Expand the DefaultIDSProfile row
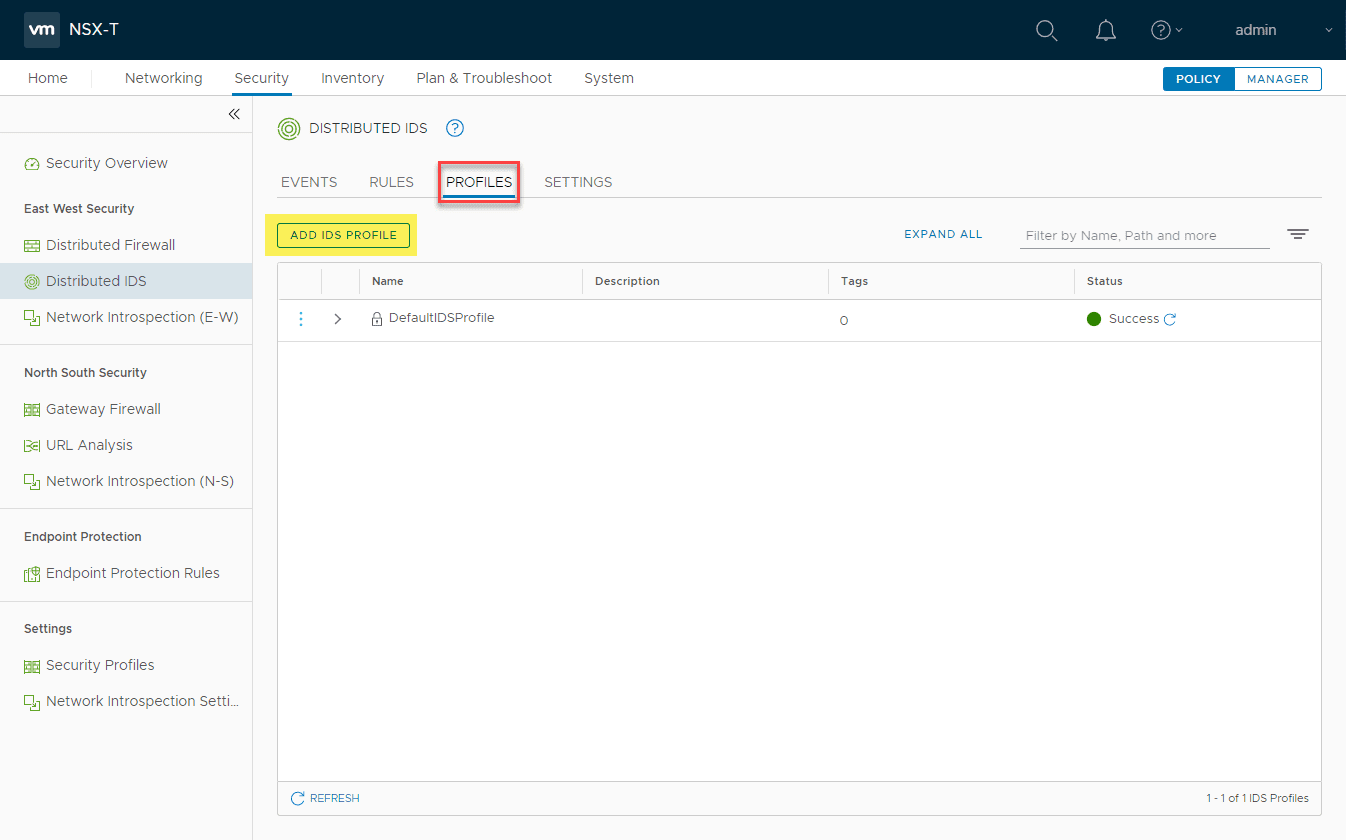Screen dimensions: 1346x840 (x=338, y=319)
